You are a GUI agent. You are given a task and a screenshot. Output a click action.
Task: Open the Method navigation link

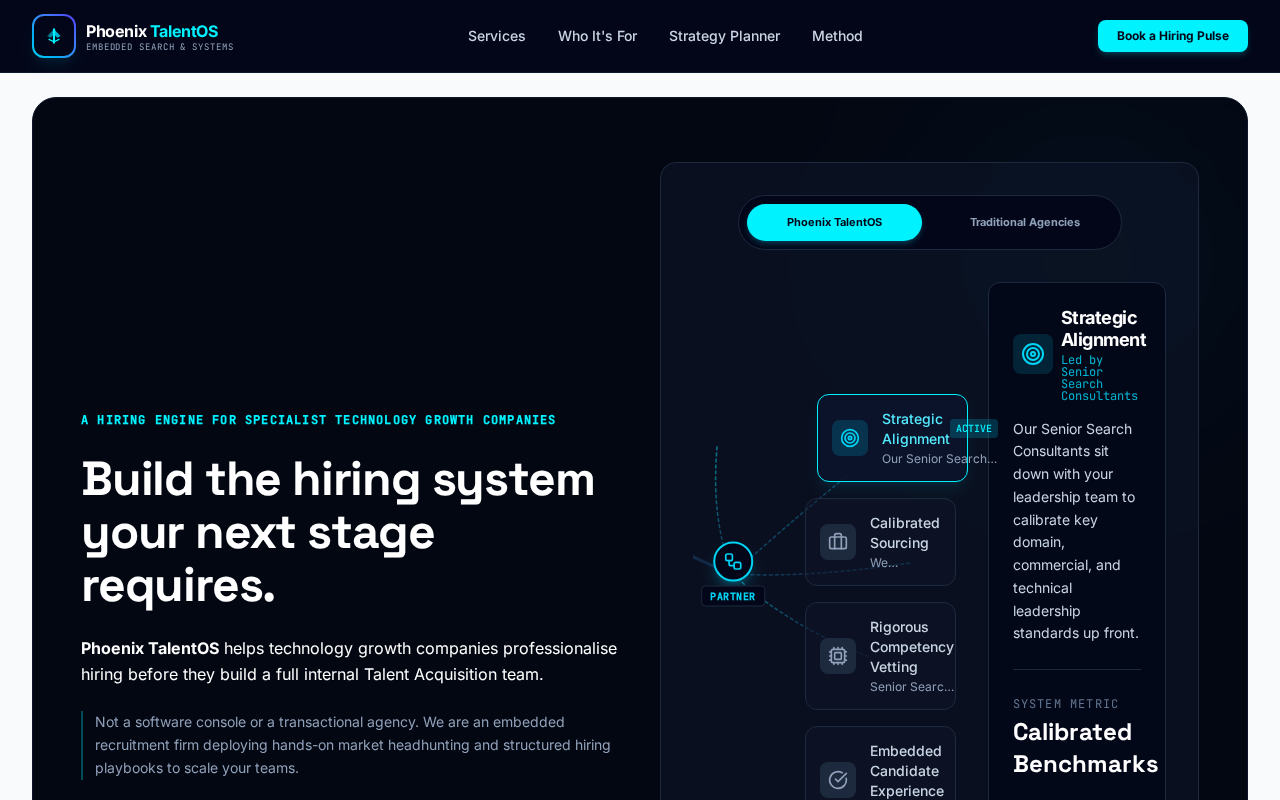coord(837,36)
